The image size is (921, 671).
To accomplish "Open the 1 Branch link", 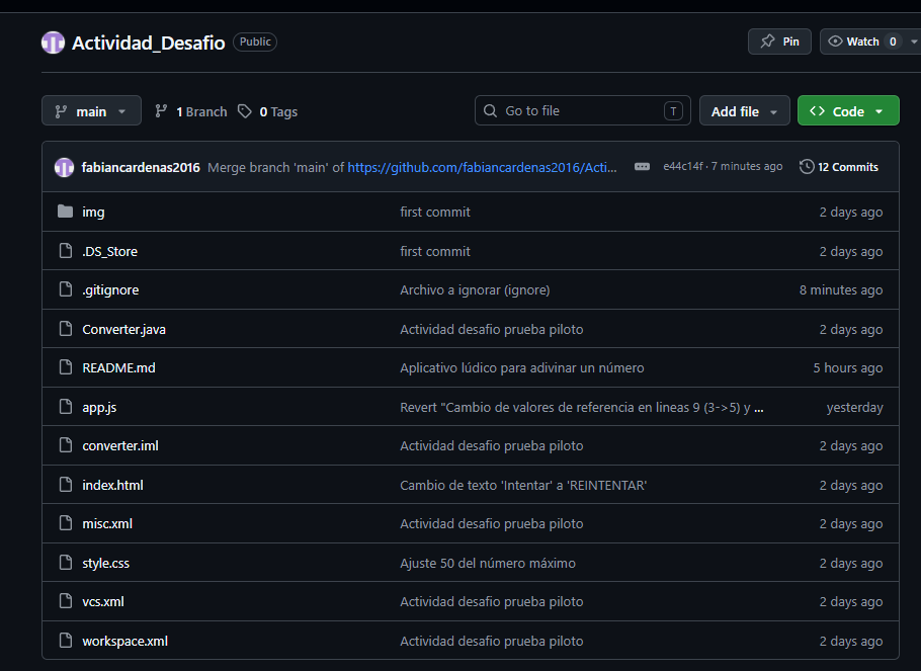I will tap(191, 111).
